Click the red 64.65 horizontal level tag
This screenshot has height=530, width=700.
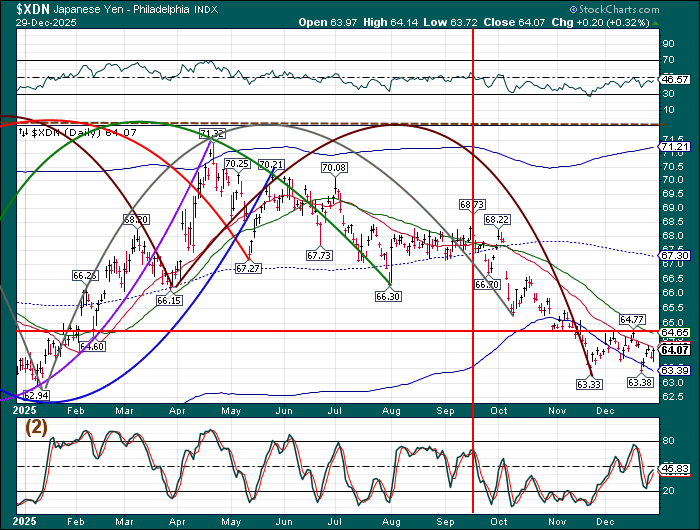675,332
